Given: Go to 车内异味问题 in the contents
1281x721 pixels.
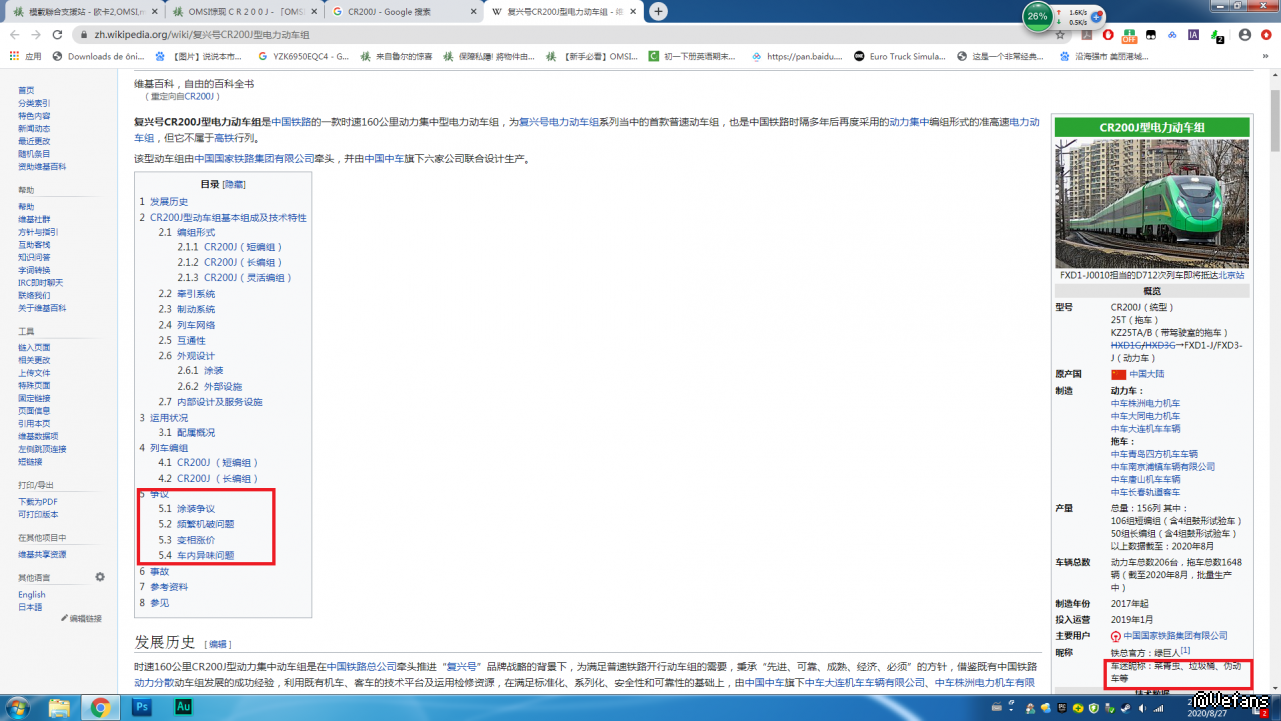Looking at the screenshot, I should (206, 555).
